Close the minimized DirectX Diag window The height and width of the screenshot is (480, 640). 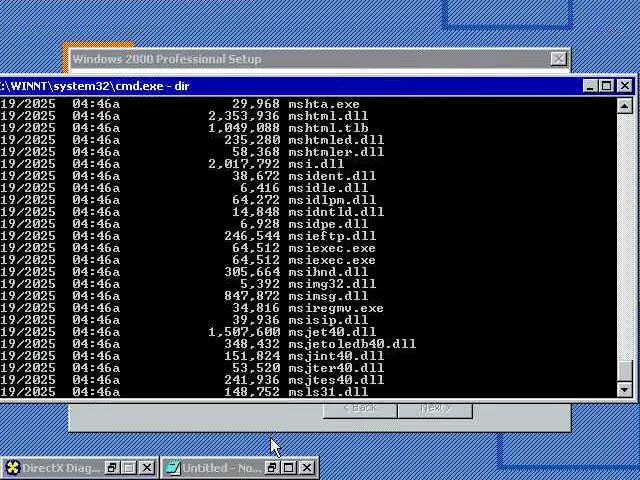click(x=147, y=468)
